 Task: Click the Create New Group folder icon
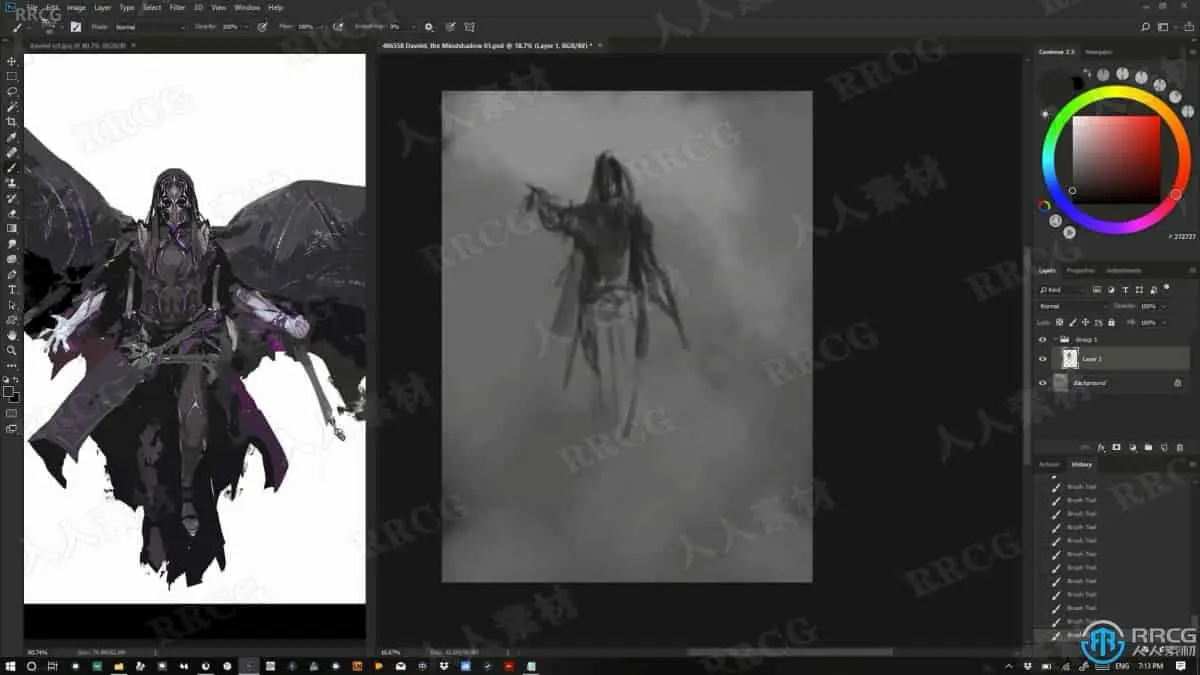click(1148, 447)
